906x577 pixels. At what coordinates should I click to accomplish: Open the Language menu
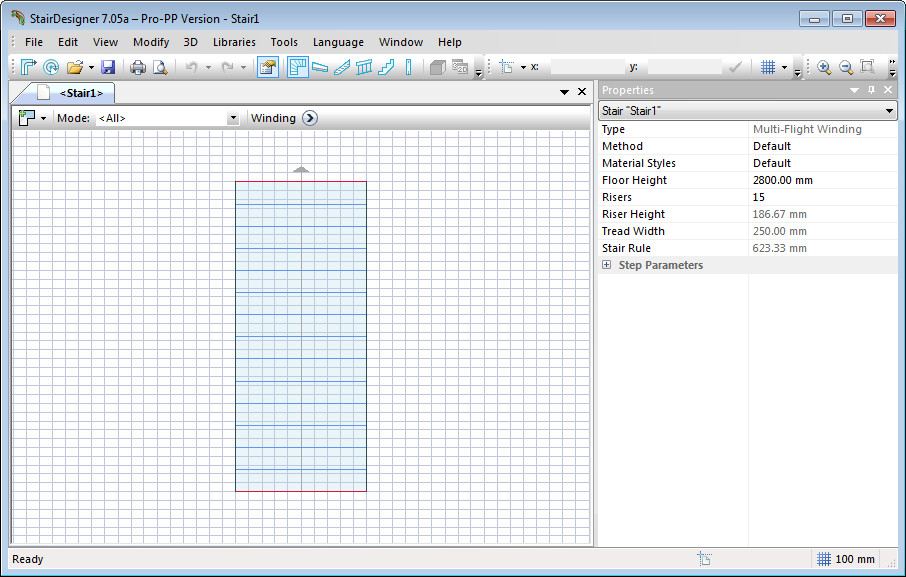tap(338, 42)
